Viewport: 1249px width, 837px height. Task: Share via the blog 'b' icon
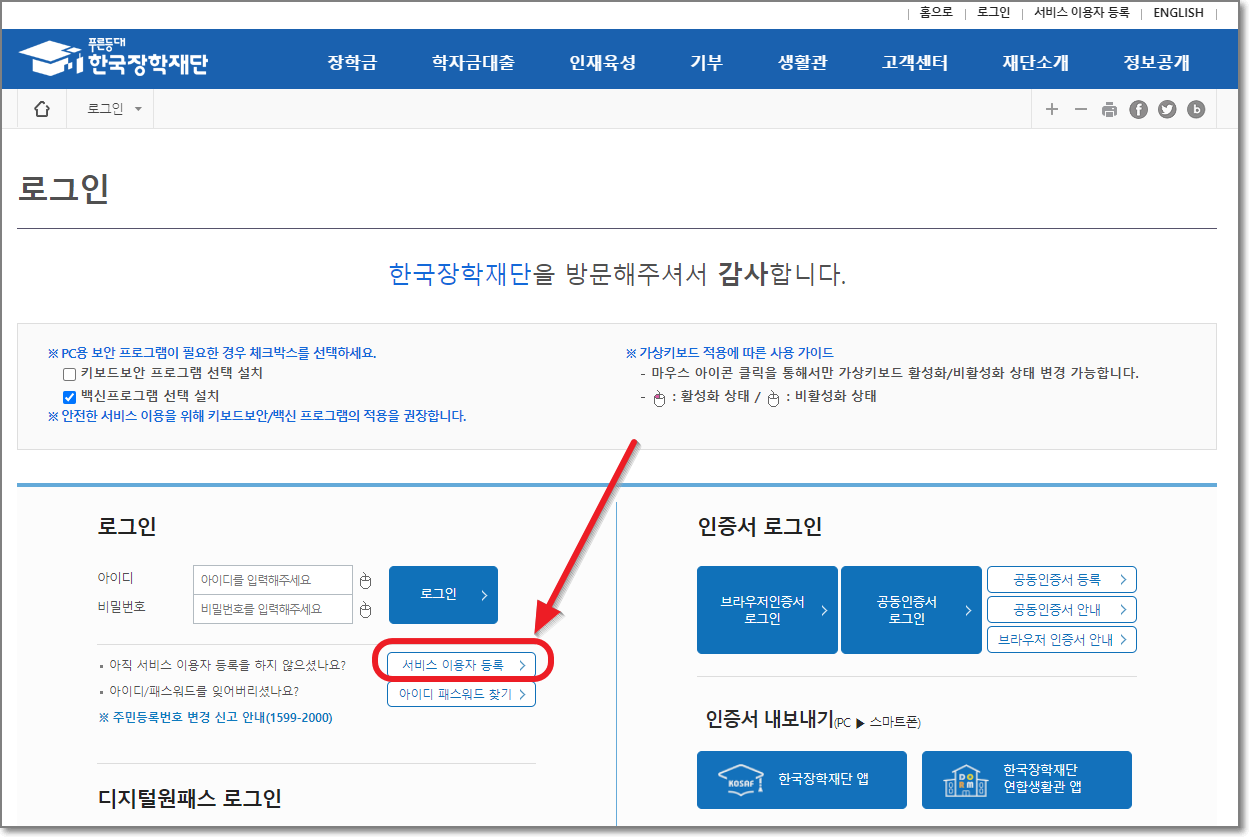pos(1196,110)
